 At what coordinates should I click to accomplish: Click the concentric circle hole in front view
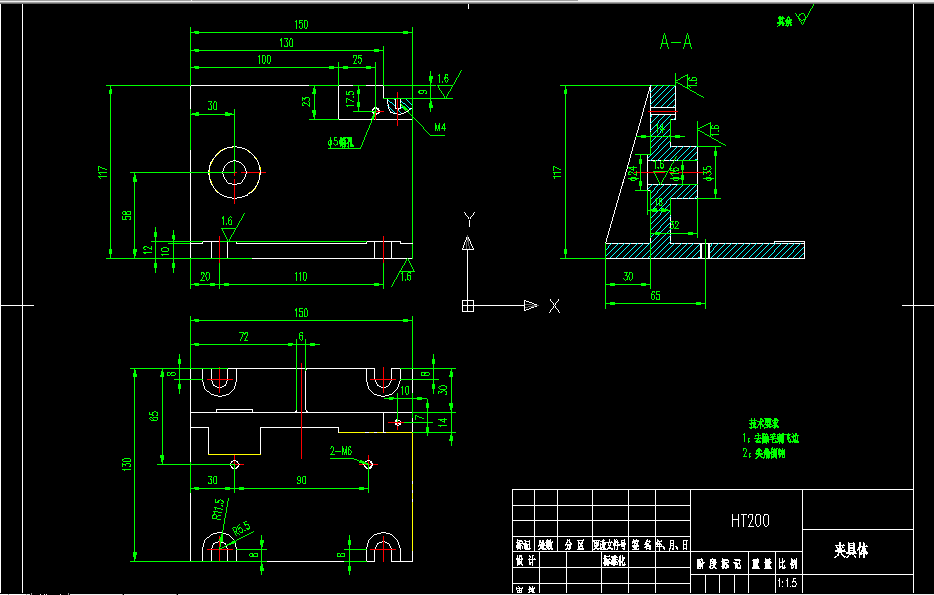[235, 172]
